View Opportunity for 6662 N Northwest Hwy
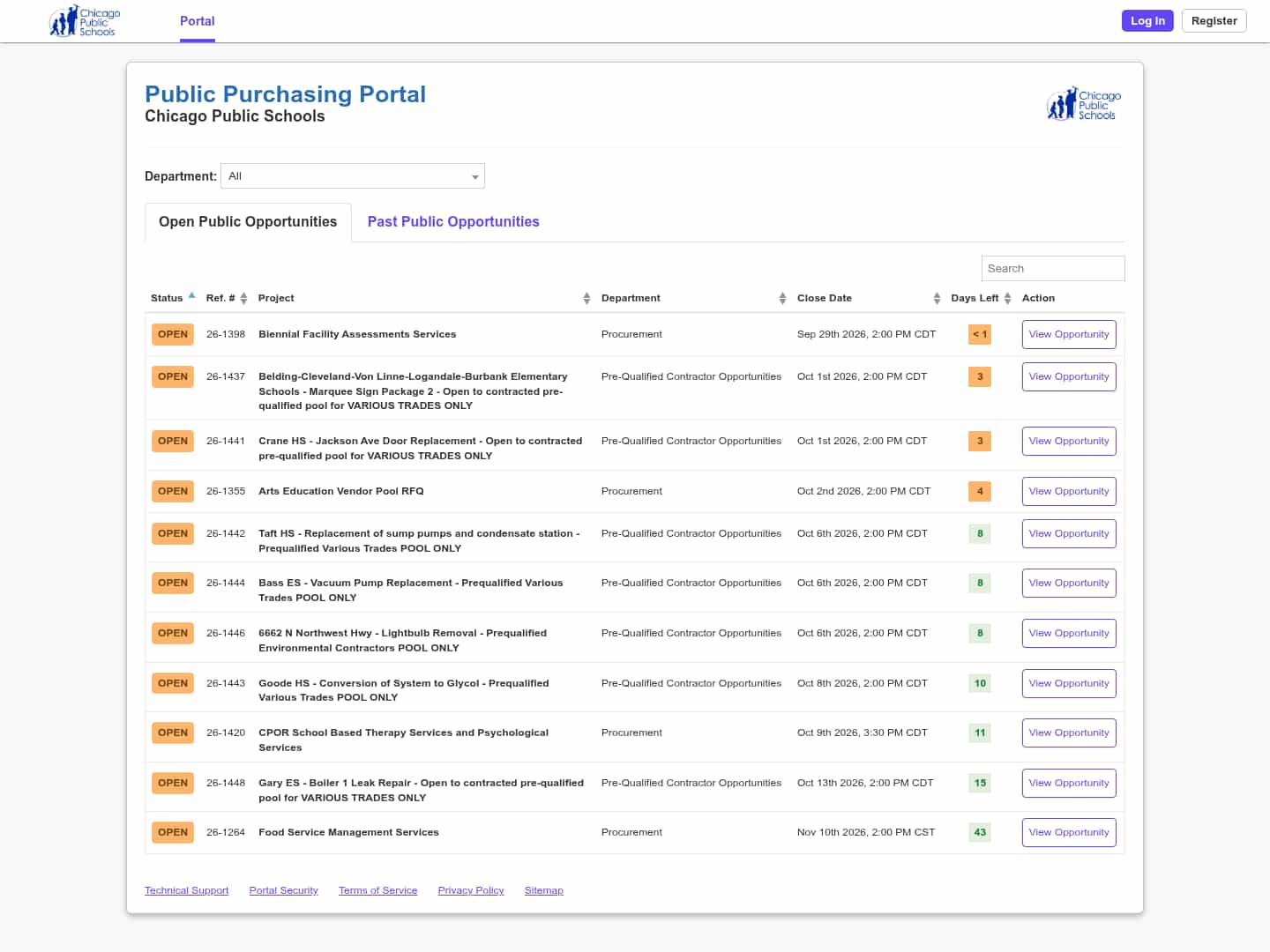 pos(1069,634)
